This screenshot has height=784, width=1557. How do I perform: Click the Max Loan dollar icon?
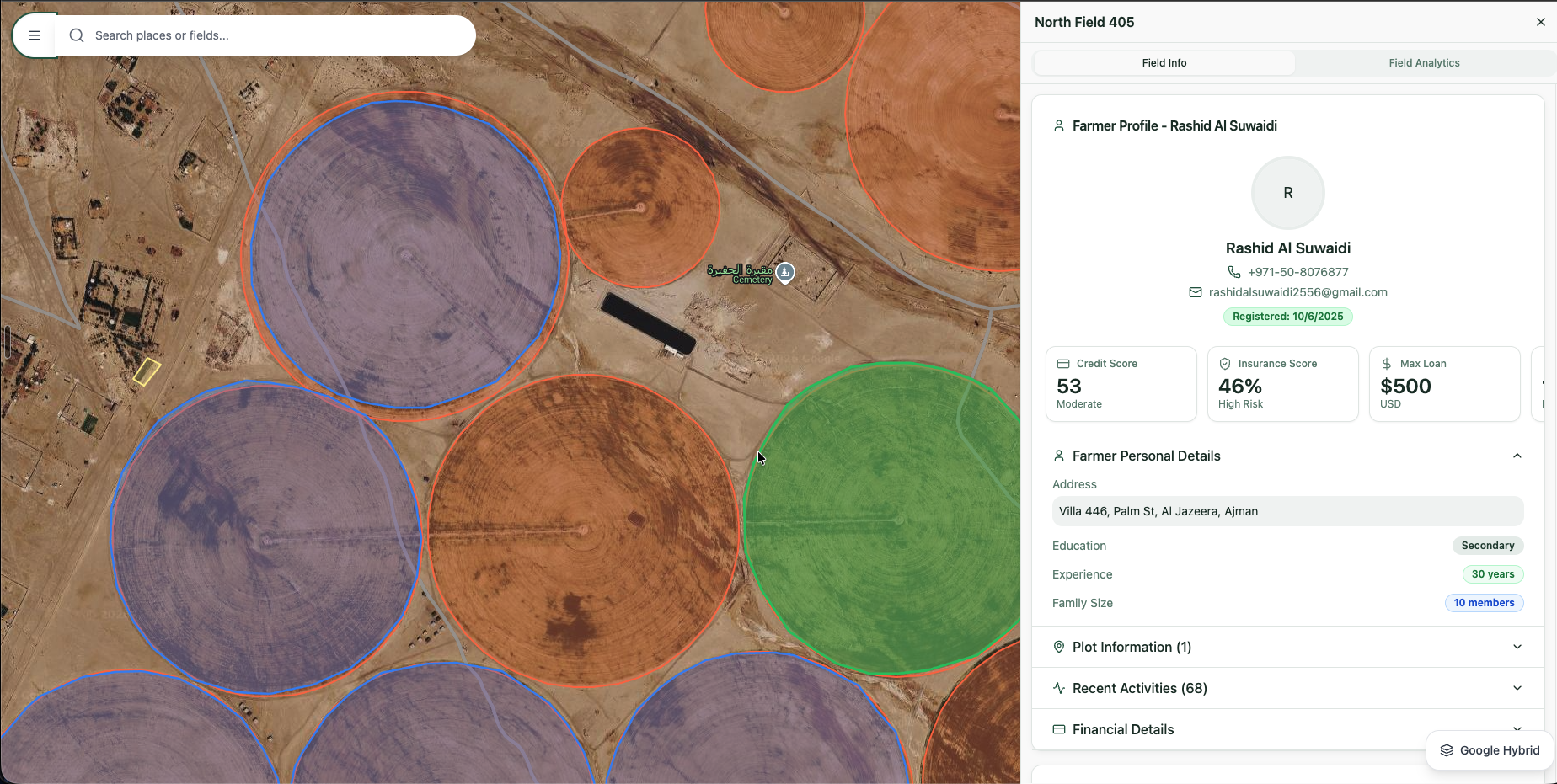[1387, 364]
